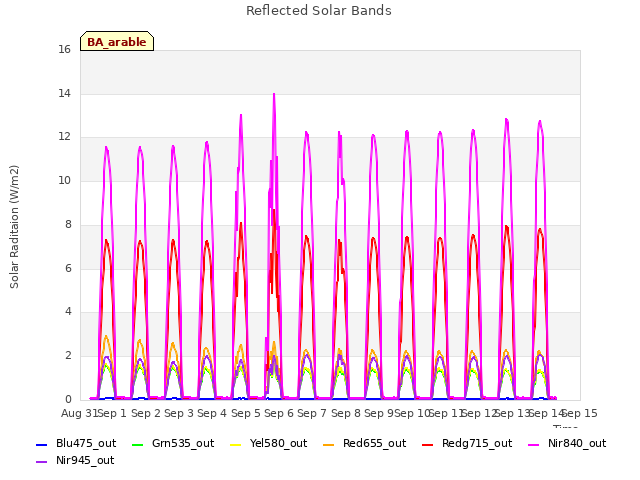Click the Sep 2 x-axis tick label
The image size is (640, 480).
(146, 413)
